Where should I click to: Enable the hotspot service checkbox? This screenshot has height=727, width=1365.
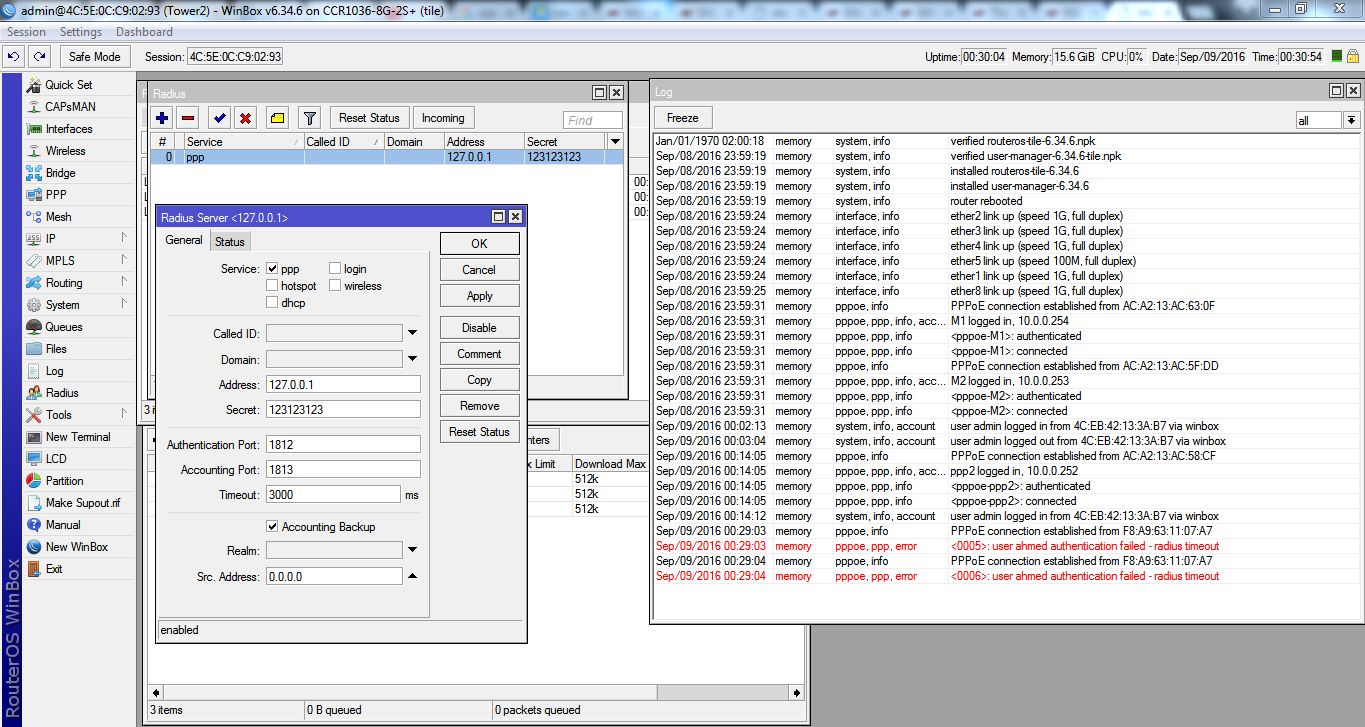[272, 286]
